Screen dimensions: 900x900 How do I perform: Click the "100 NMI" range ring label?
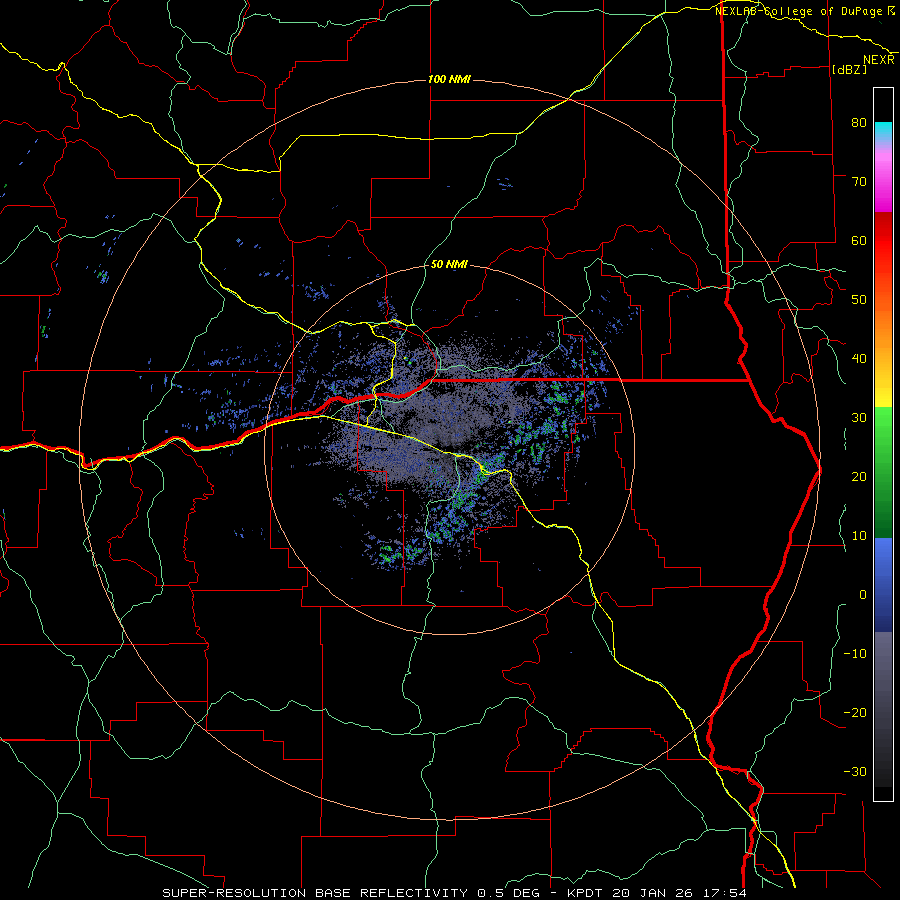(x=449, y=79)
